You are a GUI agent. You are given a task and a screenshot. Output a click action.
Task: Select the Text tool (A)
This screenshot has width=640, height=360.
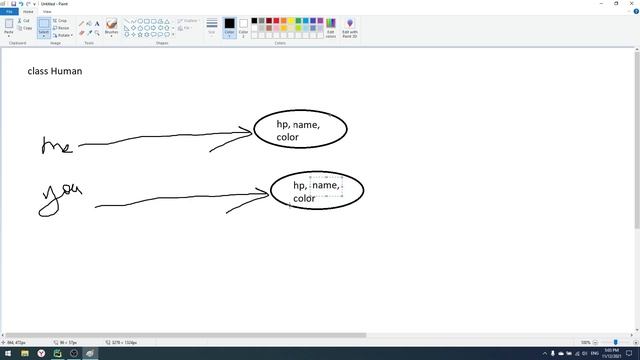[x=97, y=24]
